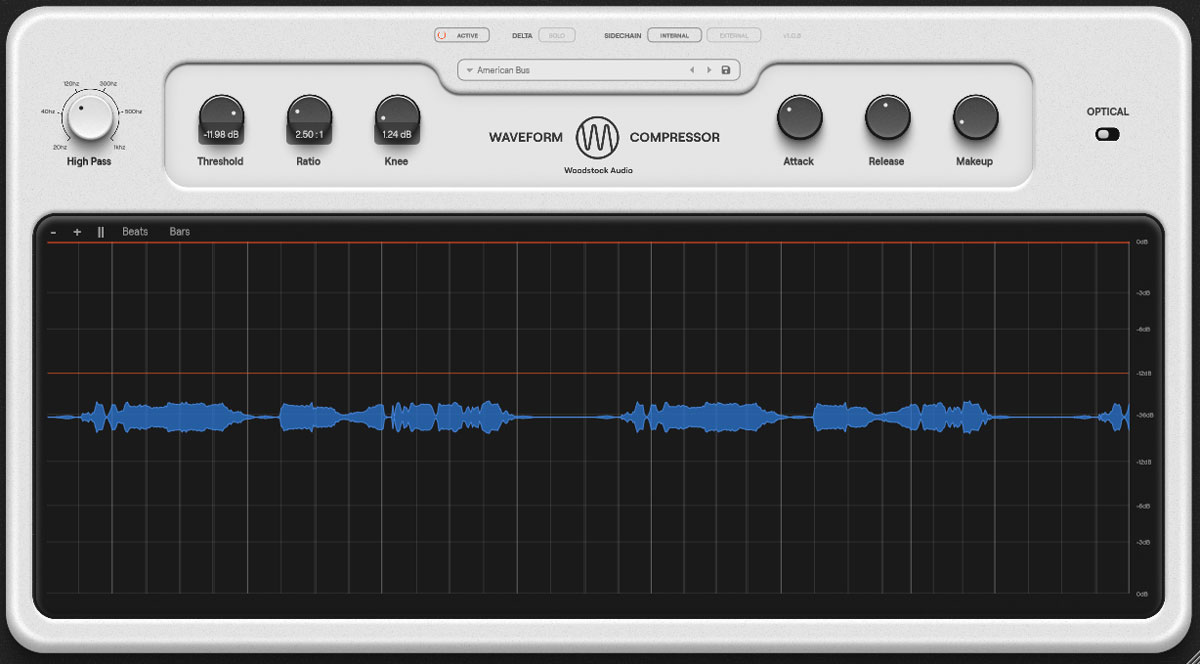Viewport: 1200px width, 664px height.
Task: Click the zoom in plus icon above waveform
Action: pos(76,231)
